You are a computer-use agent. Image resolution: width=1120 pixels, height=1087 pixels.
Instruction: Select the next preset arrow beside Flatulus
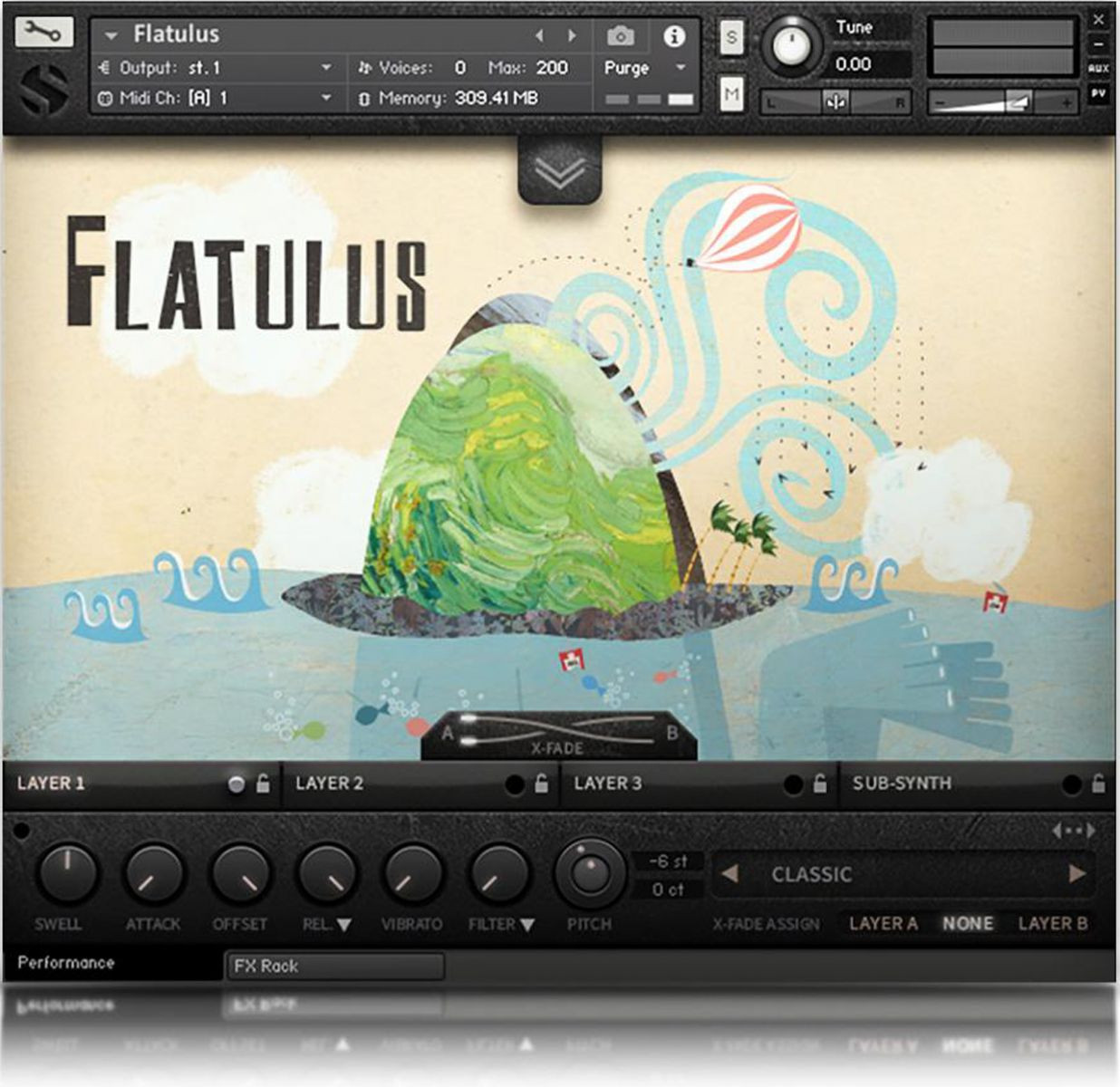pos(572,35)
